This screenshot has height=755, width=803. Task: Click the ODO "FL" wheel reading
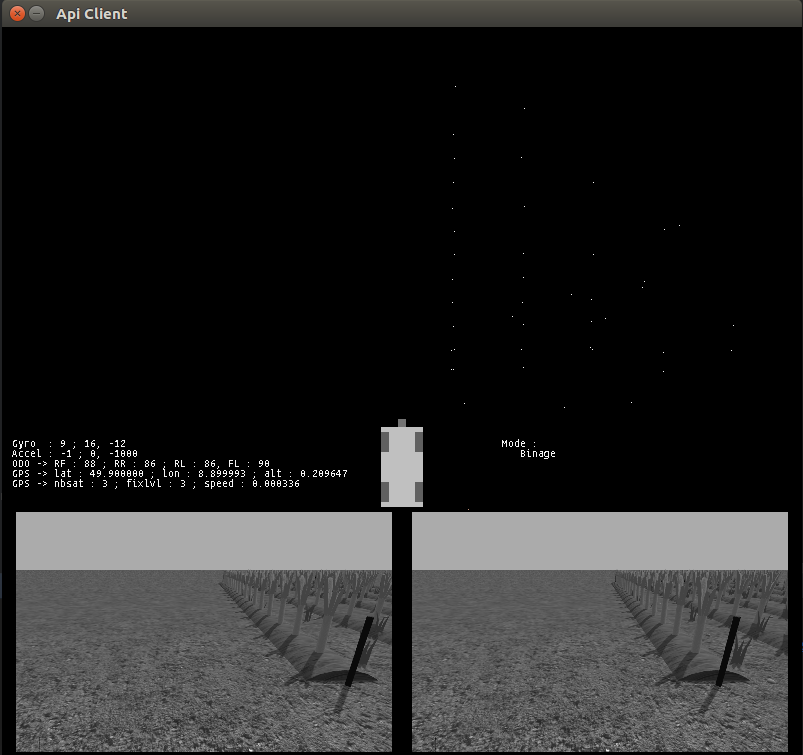[249, 464]
